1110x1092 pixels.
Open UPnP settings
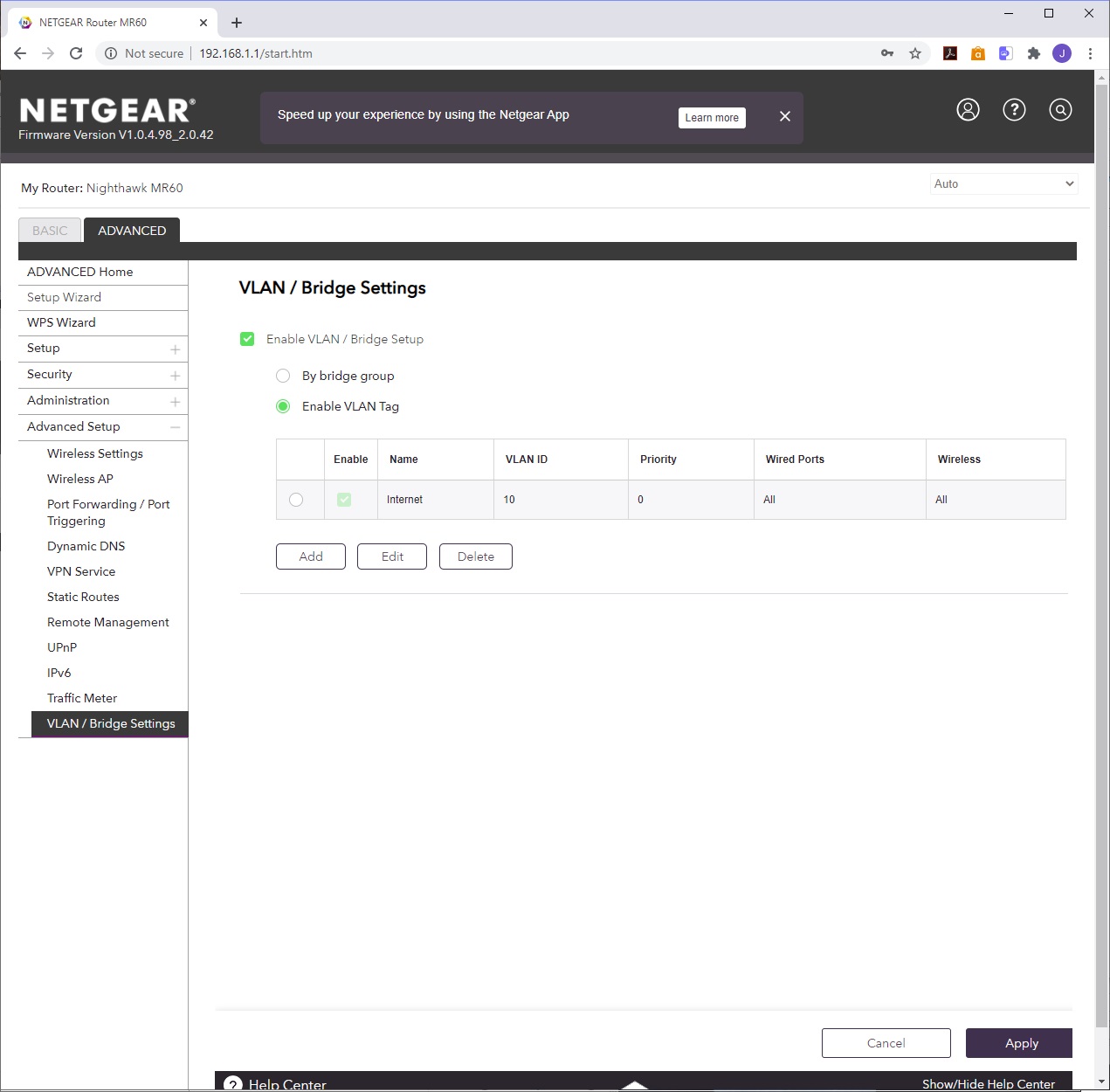point(62,647)
